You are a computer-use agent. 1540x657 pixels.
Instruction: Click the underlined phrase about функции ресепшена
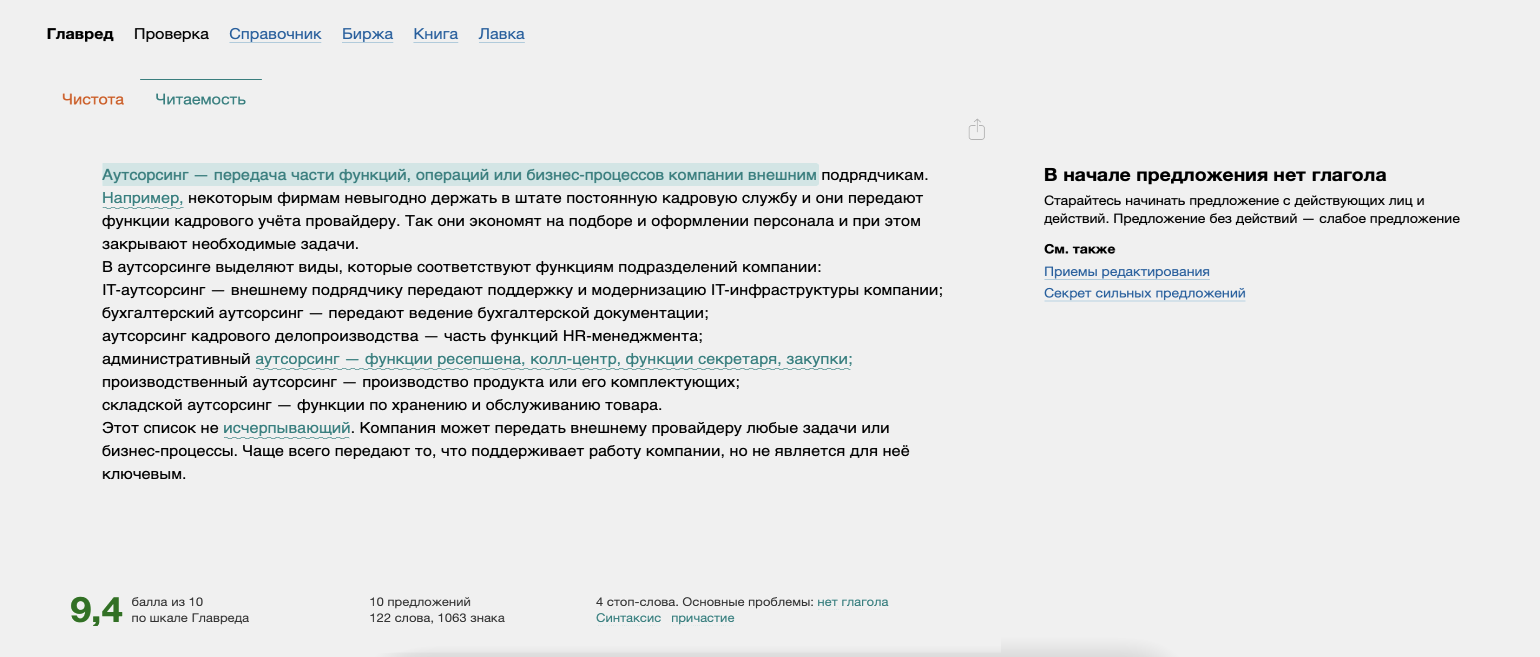553,359
